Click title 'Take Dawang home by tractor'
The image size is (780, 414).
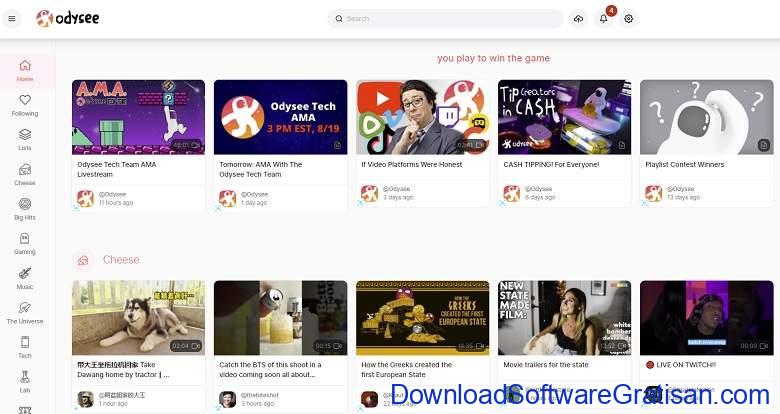pos(123,370)
